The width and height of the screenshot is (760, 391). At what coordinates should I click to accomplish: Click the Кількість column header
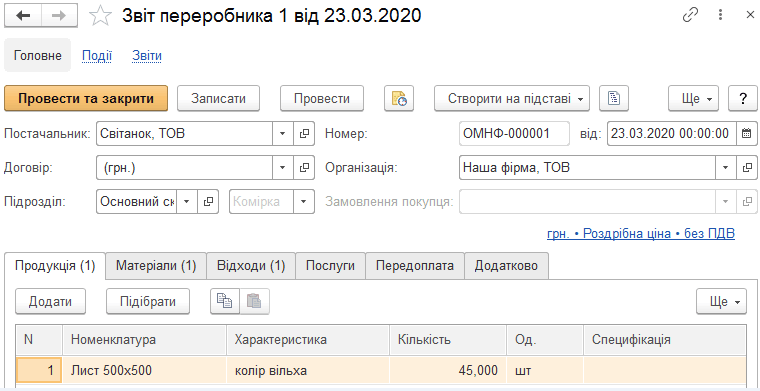point(448,340)
